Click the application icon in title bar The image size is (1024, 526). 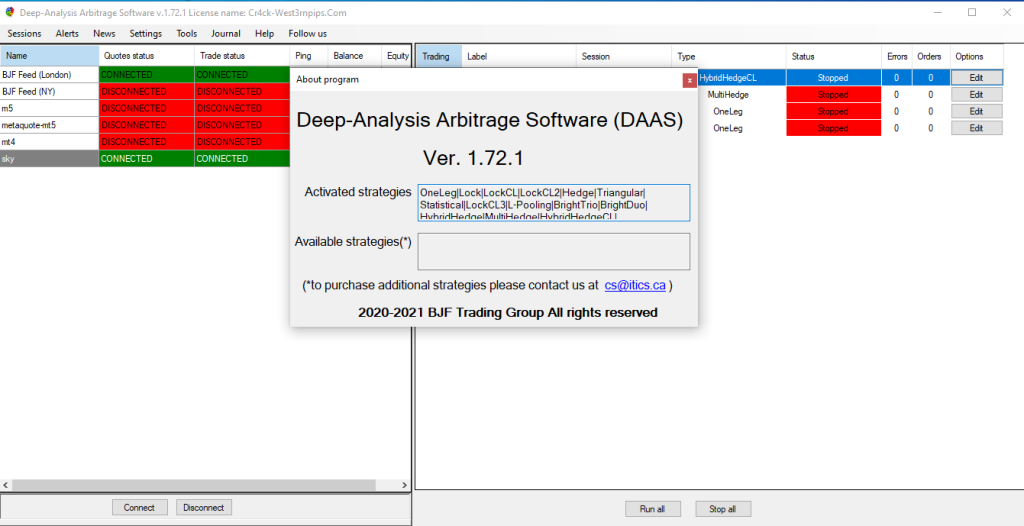(x=10, y=12)
